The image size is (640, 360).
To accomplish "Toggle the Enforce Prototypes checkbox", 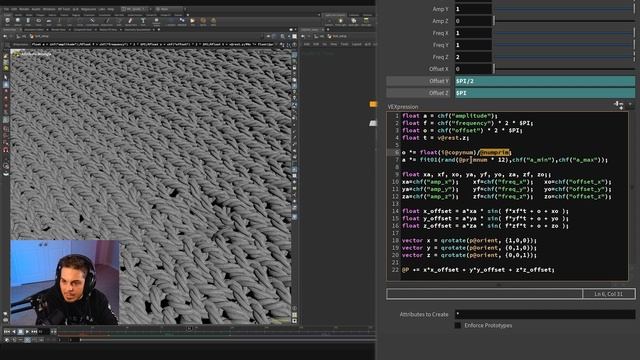I will 458,325.
